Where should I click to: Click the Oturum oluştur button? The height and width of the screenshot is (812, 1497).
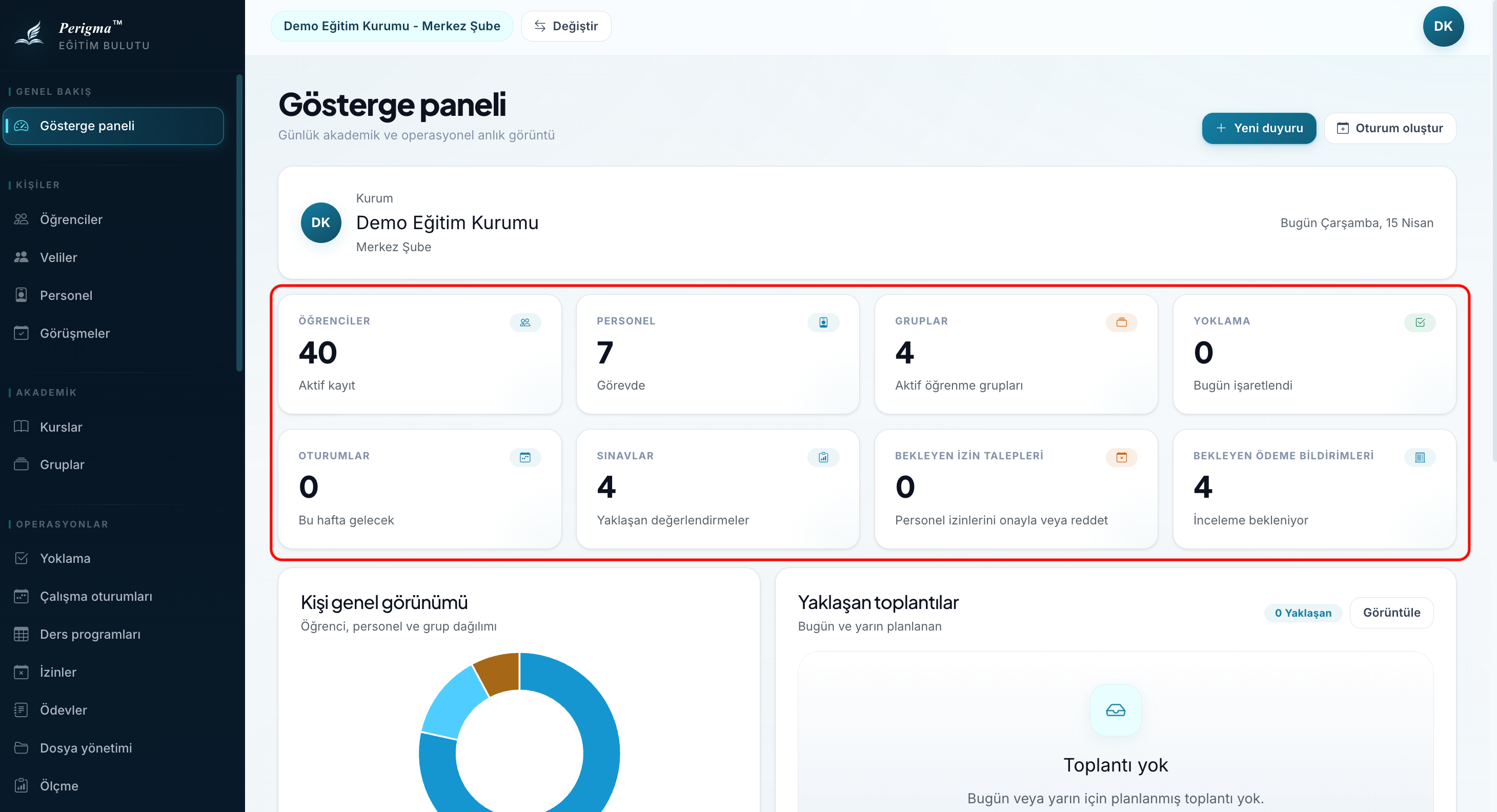pos(1389,128)
